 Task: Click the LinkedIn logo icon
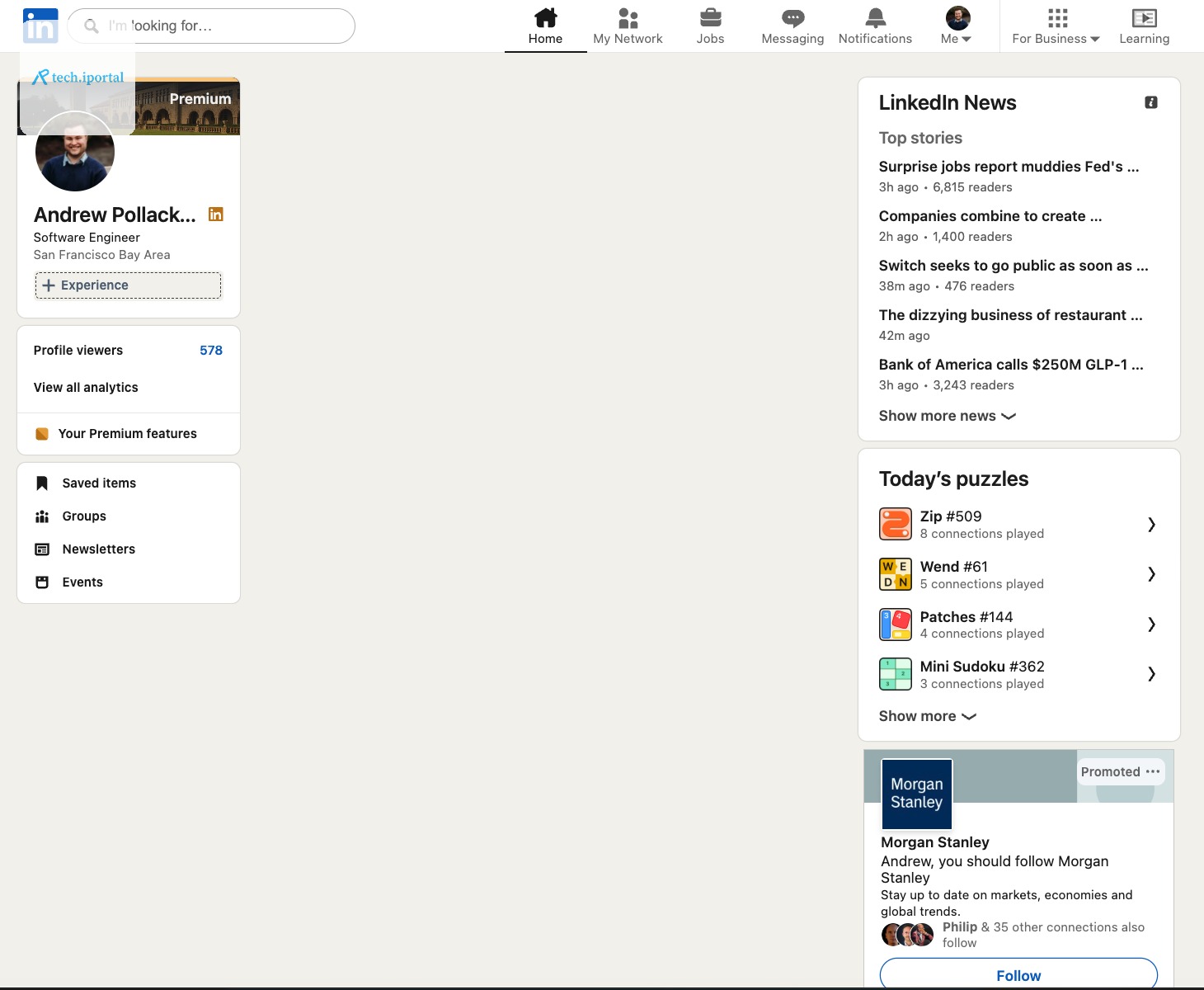(40, 26)
